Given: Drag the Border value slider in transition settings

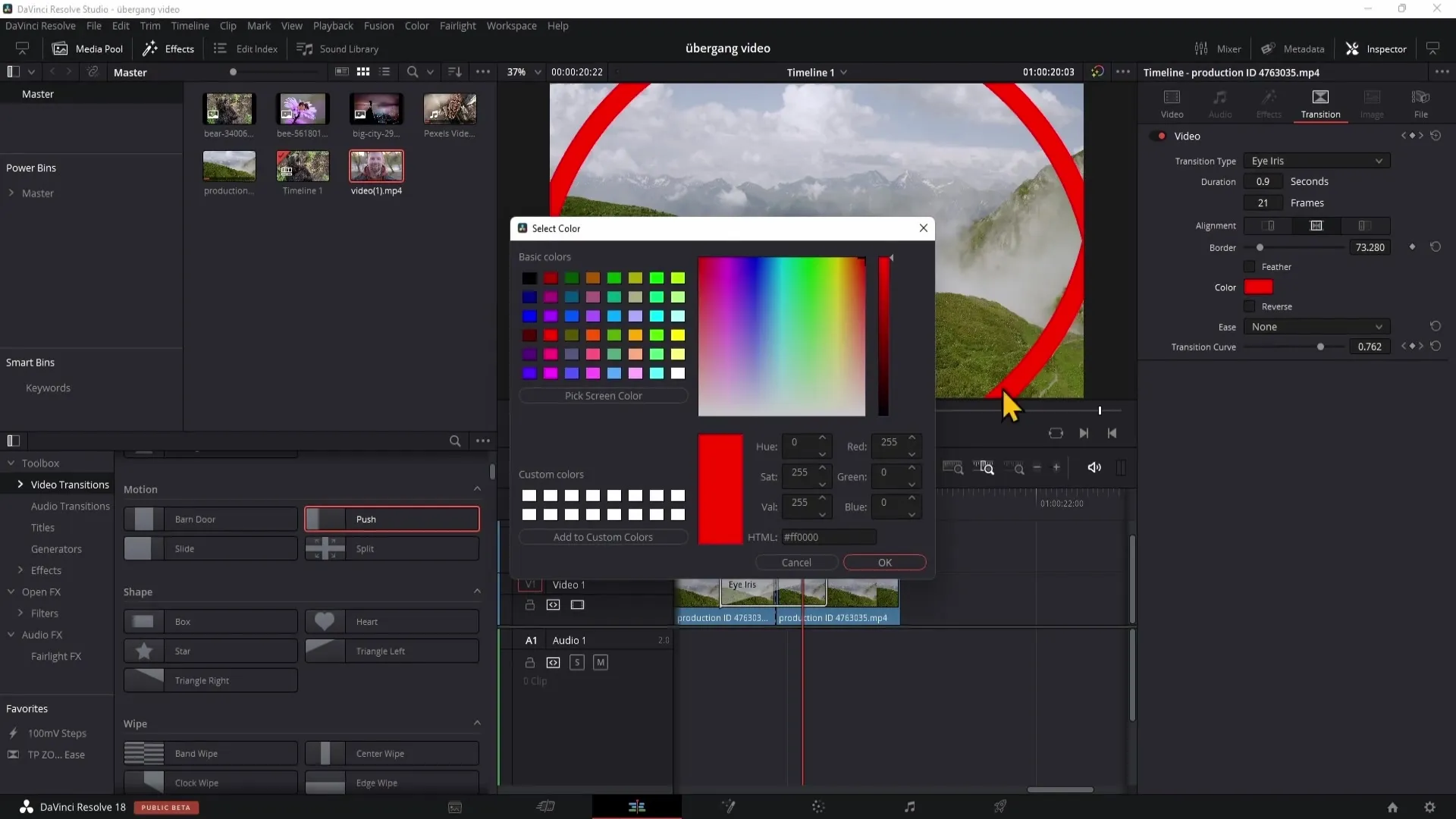Looking at the screenshot, I should [1260, 248].
